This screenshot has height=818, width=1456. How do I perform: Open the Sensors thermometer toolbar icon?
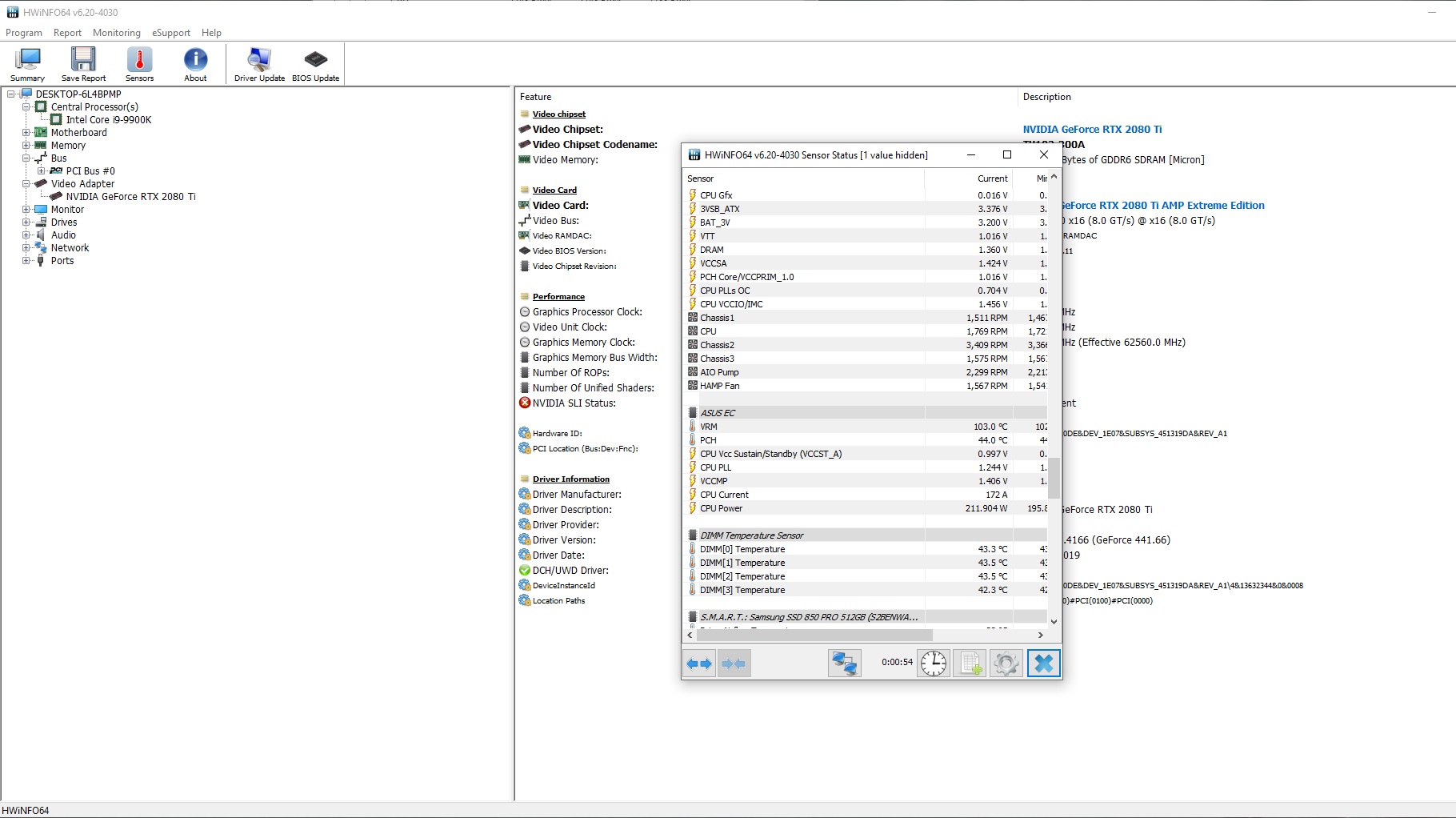pos(139,64)
